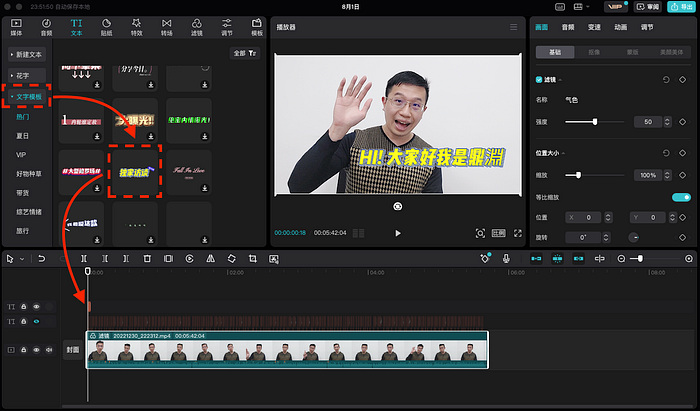The height and width of the screenshot is (411, 700).
Task: Click the timeline zoom slider handle
Action: 640,259
